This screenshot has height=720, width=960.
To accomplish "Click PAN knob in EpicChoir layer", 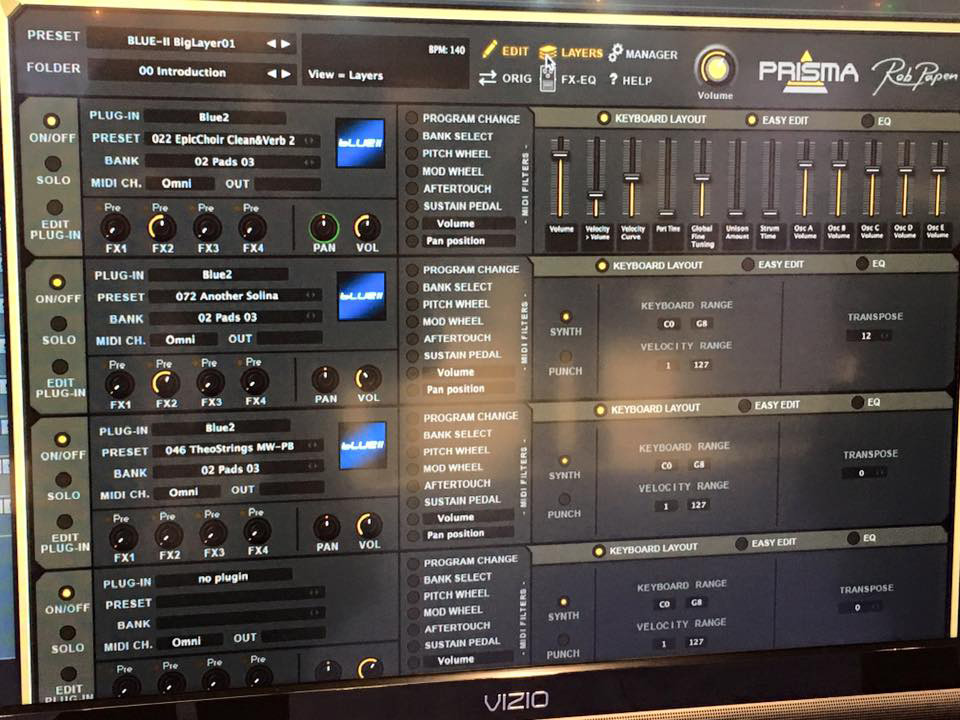I will tap(324, 228).
